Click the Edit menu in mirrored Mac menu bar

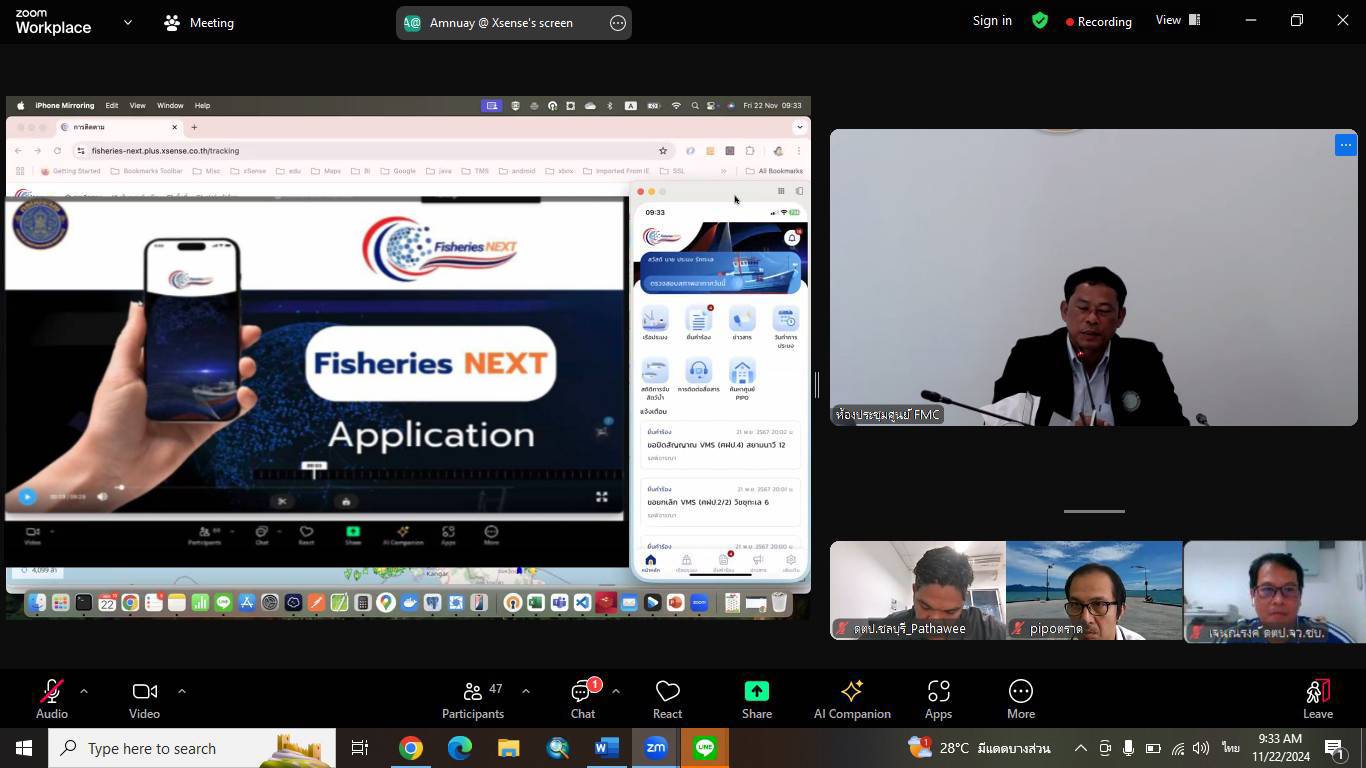tap(112, 105)
